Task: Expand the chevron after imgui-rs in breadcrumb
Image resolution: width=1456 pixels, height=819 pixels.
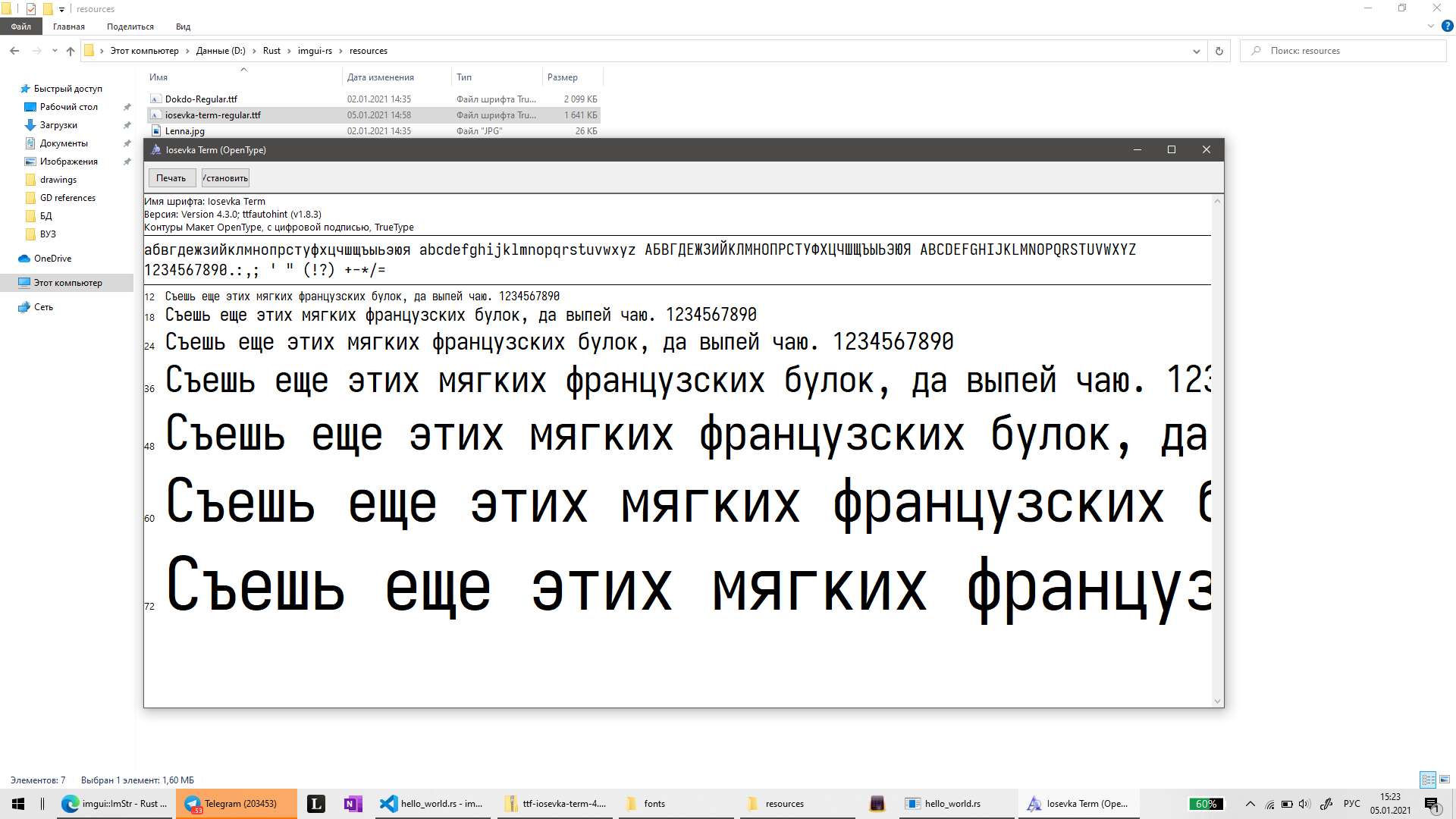Action: coord(340,51)
